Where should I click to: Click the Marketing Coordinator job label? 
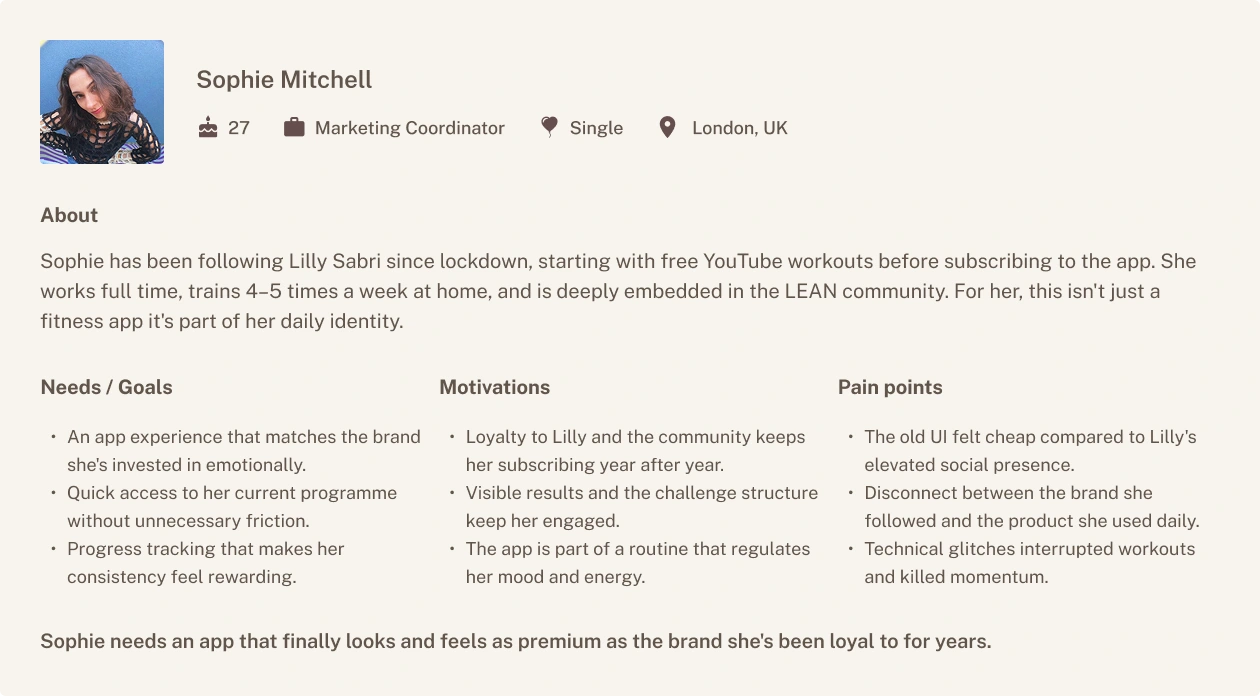click(x=409, y=128)
